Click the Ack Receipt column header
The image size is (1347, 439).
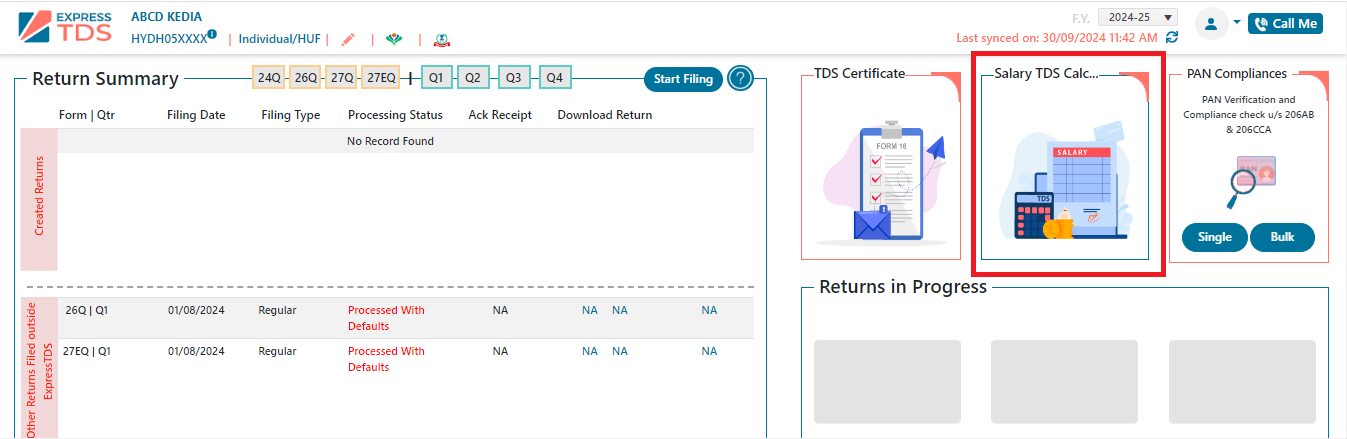coord(500,115)
